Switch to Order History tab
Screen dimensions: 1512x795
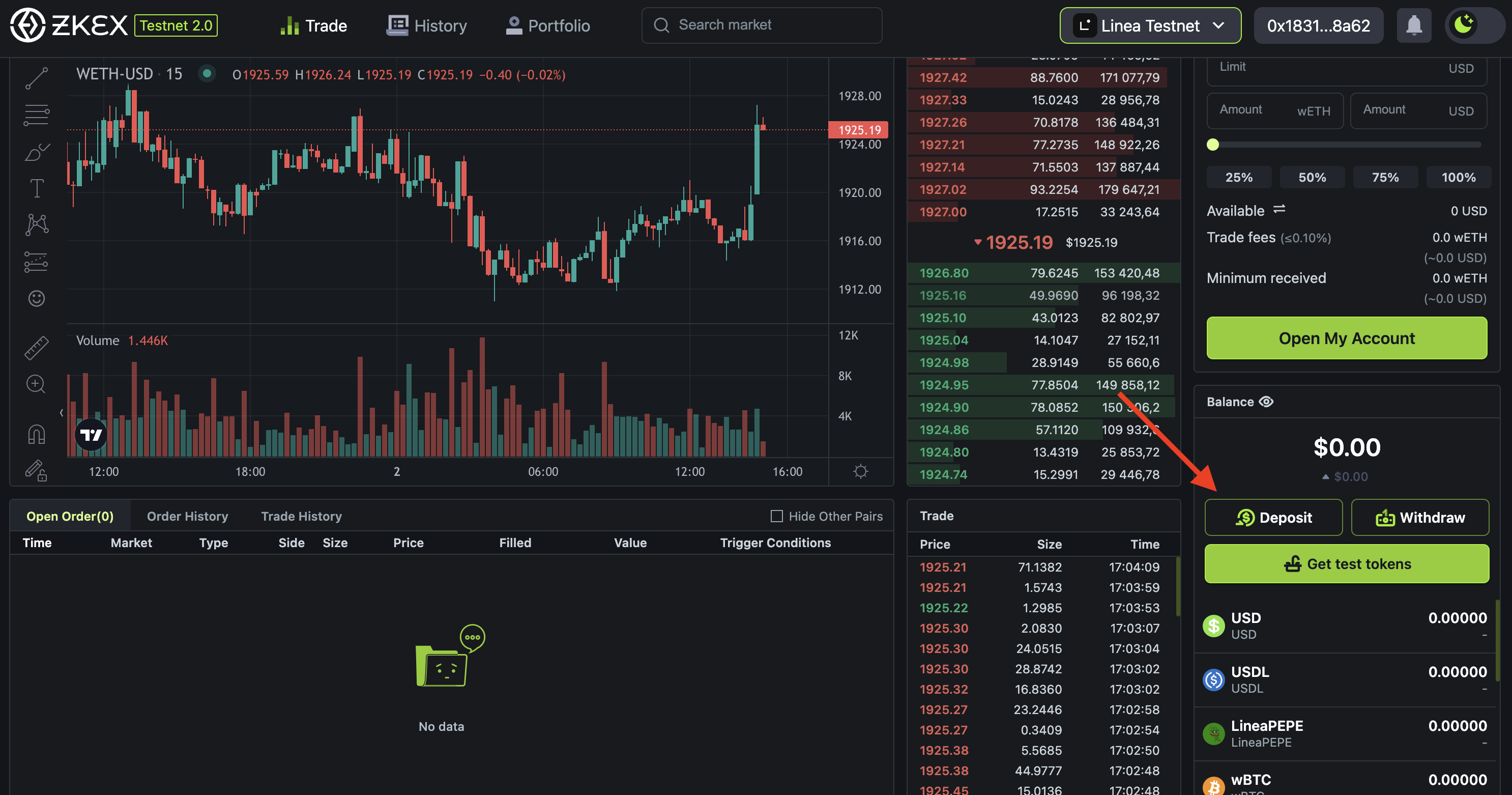click(187, 516)
